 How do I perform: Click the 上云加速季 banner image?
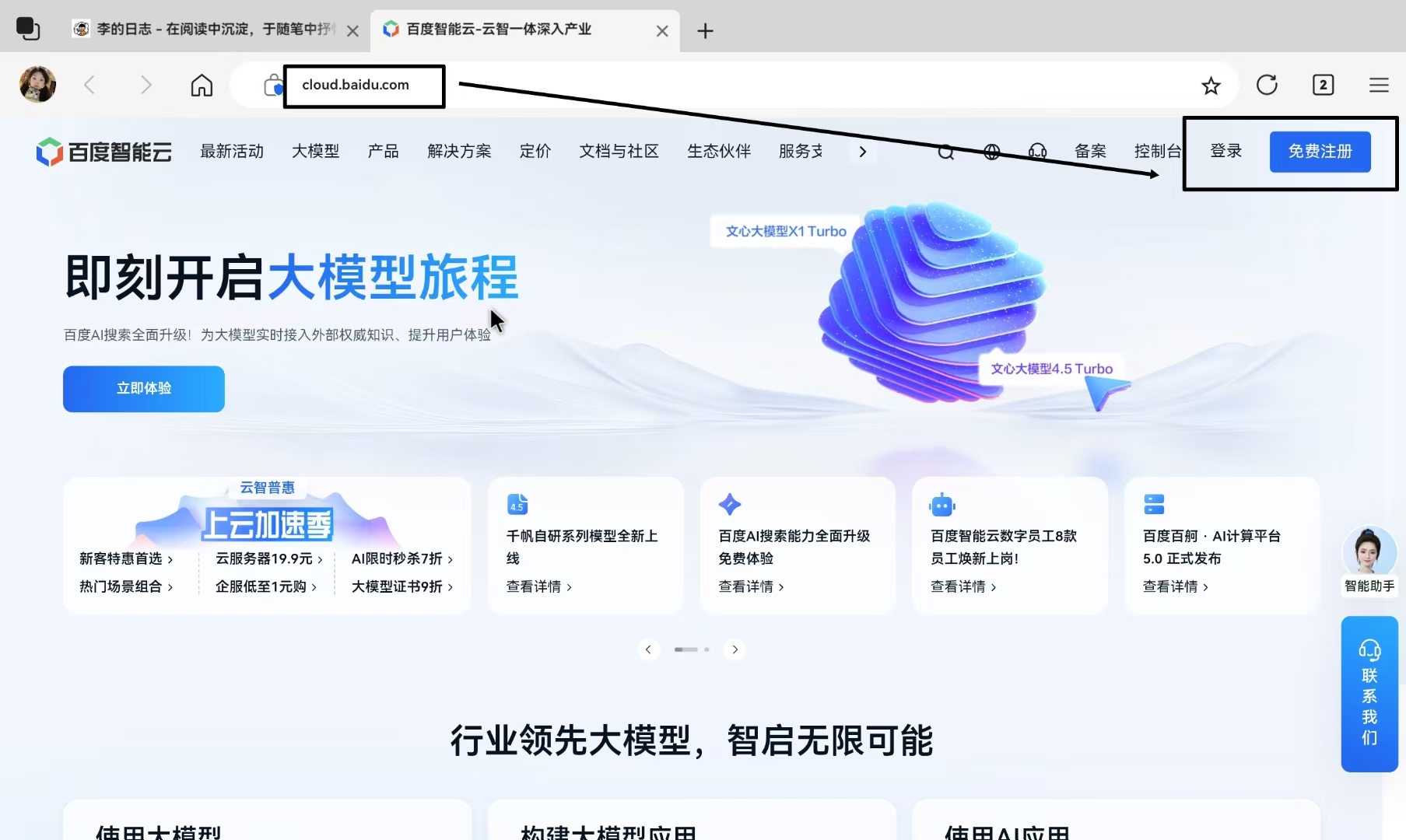coord(267,523)
